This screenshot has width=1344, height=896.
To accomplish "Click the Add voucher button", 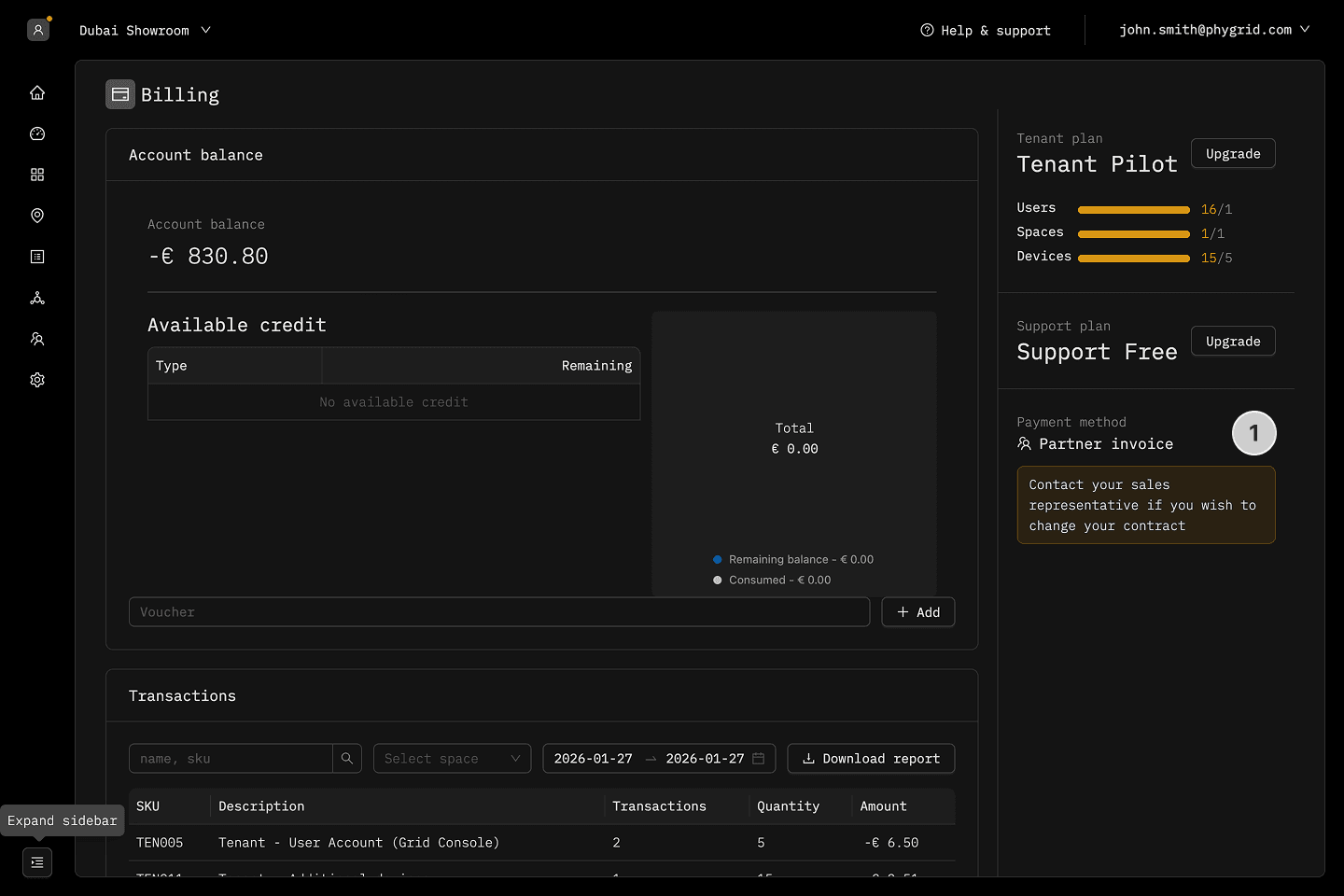I will (917, 612).
